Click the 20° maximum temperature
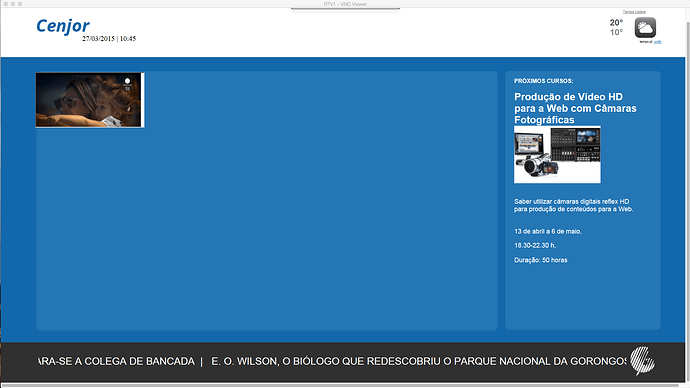 [x=616, y=22]
